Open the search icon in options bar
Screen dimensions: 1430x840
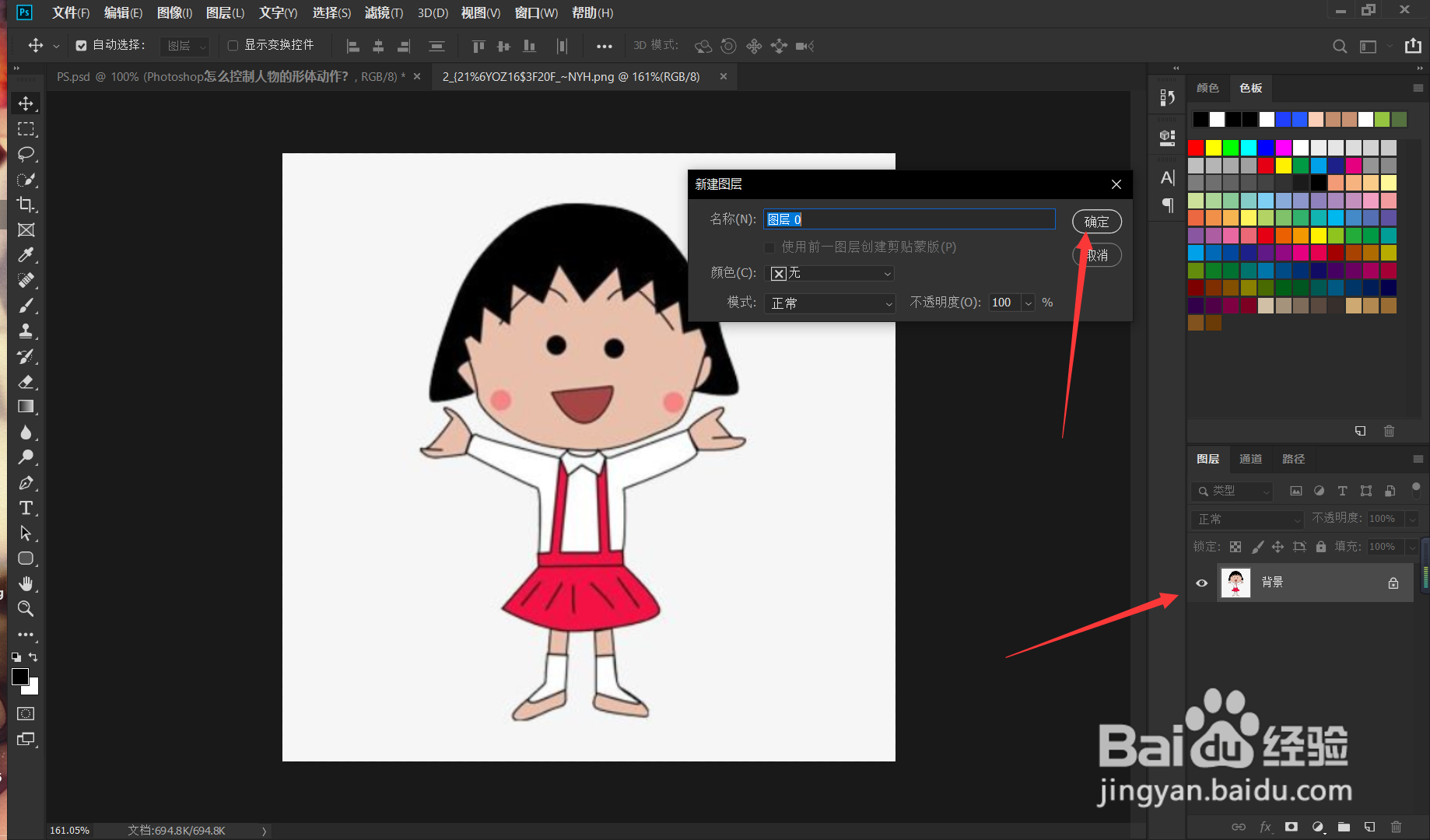[1340, 46]
